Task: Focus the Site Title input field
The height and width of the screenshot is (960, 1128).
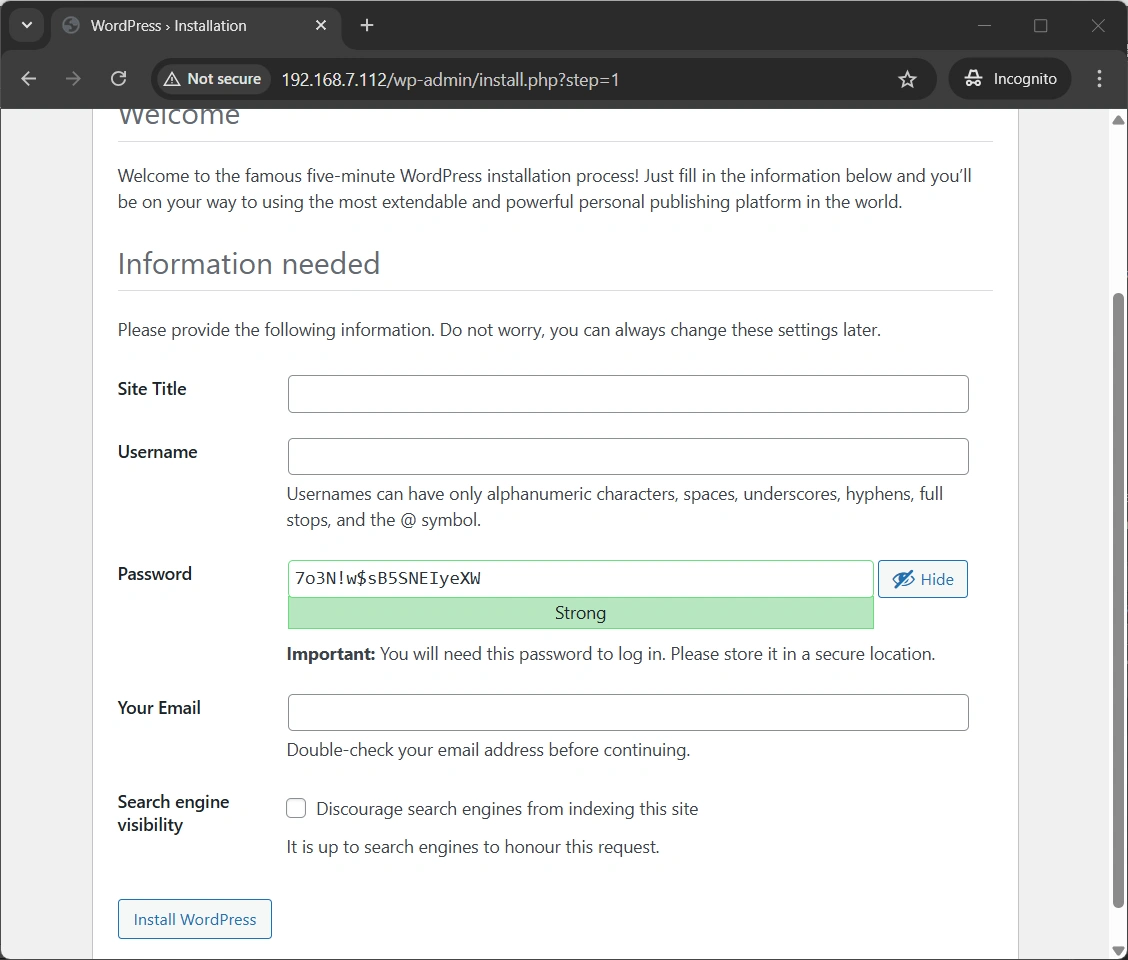Action: [628, 394]
